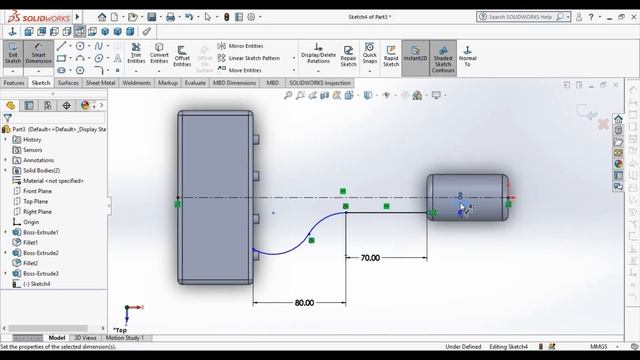Click the Undo icon in top toolbar
The height and width of the screenshot is (360, 640).
tap(189, 17)
